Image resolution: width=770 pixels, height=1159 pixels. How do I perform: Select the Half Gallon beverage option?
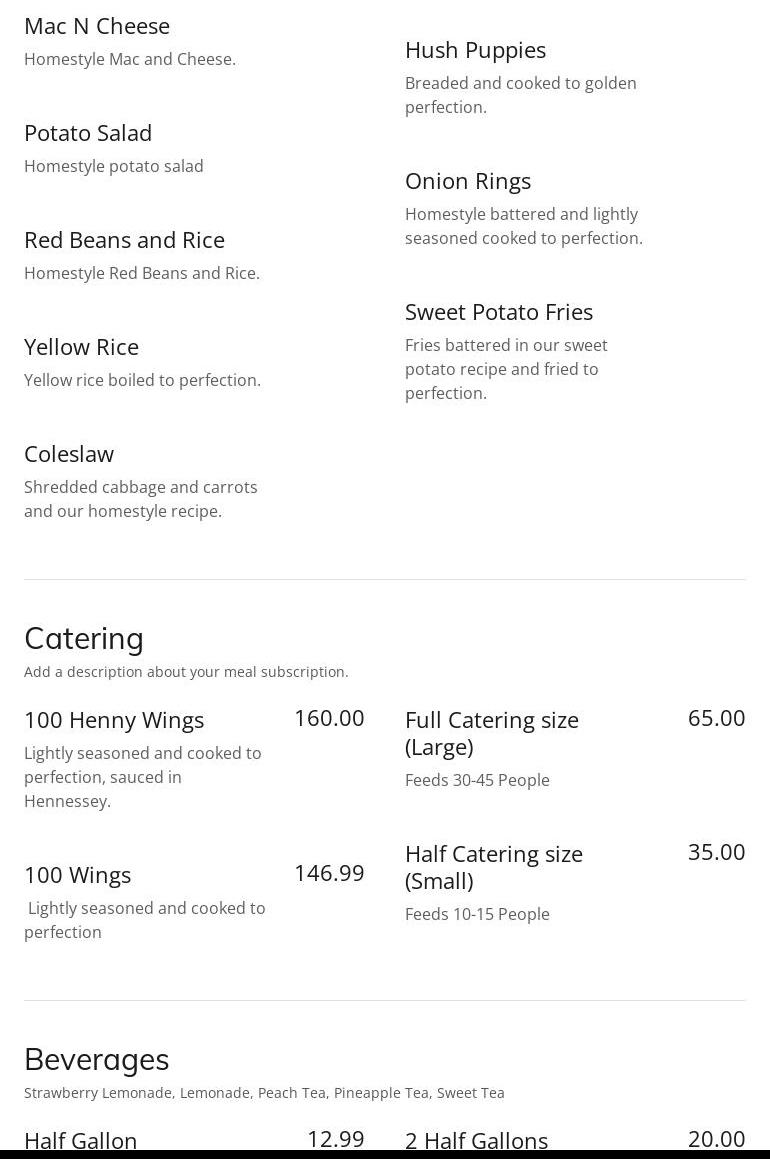tap(80, 1140)
